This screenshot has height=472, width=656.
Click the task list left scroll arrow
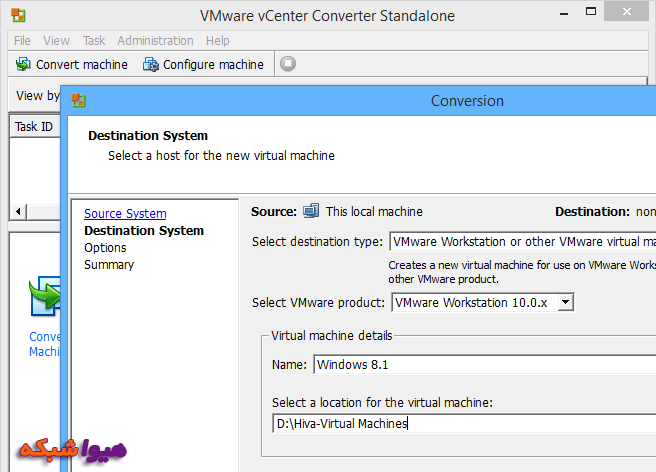pyautogui.click(x=17, y=212)
